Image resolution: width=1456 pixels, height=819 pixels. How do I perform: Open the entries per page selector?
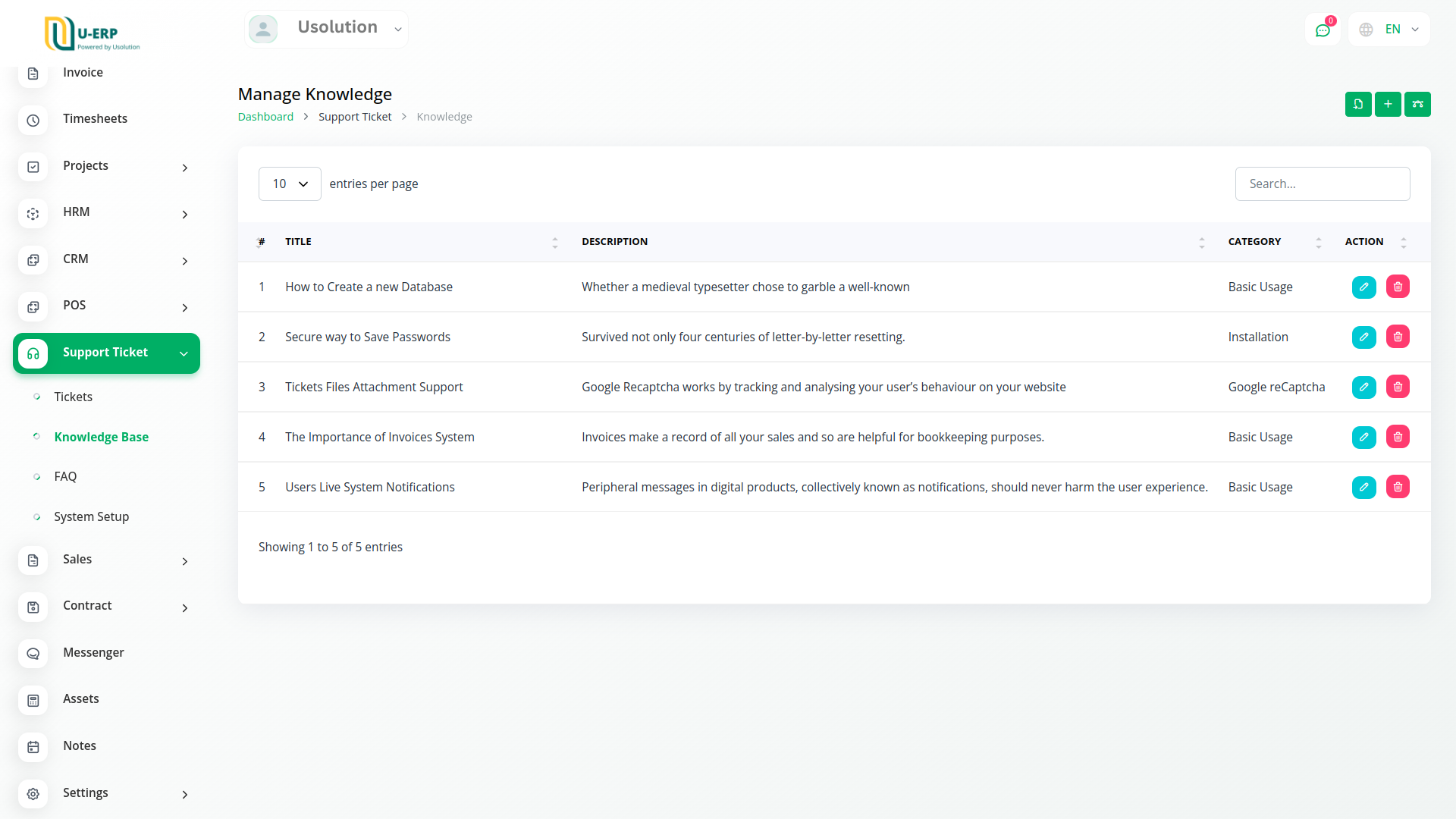pos(290,184)
